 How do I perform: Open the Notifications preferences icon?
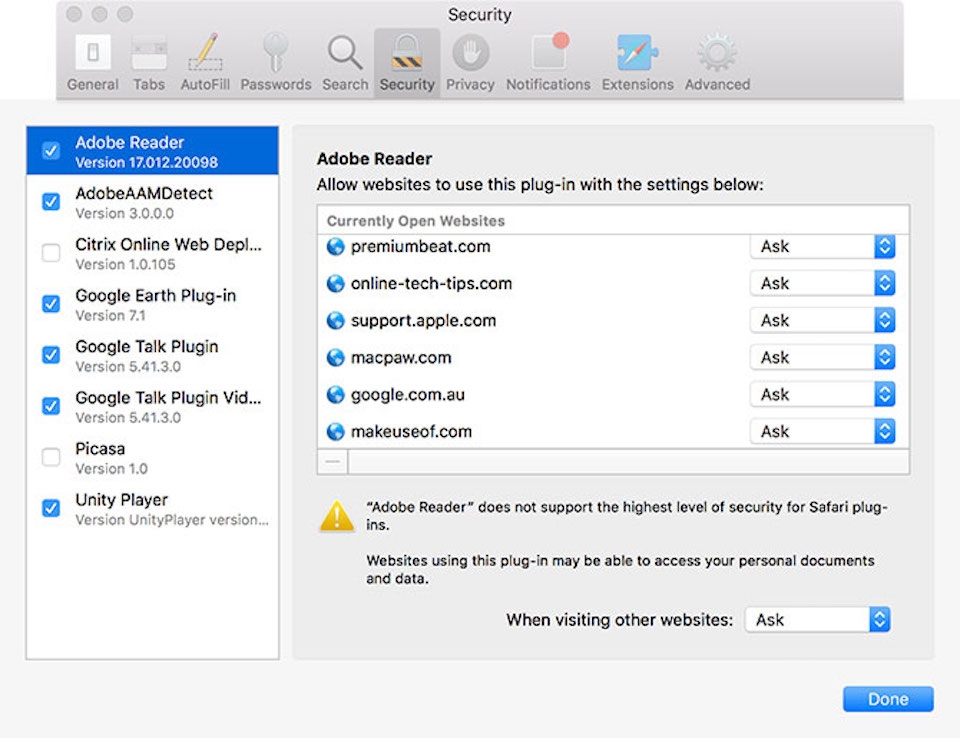coord(548,63)
